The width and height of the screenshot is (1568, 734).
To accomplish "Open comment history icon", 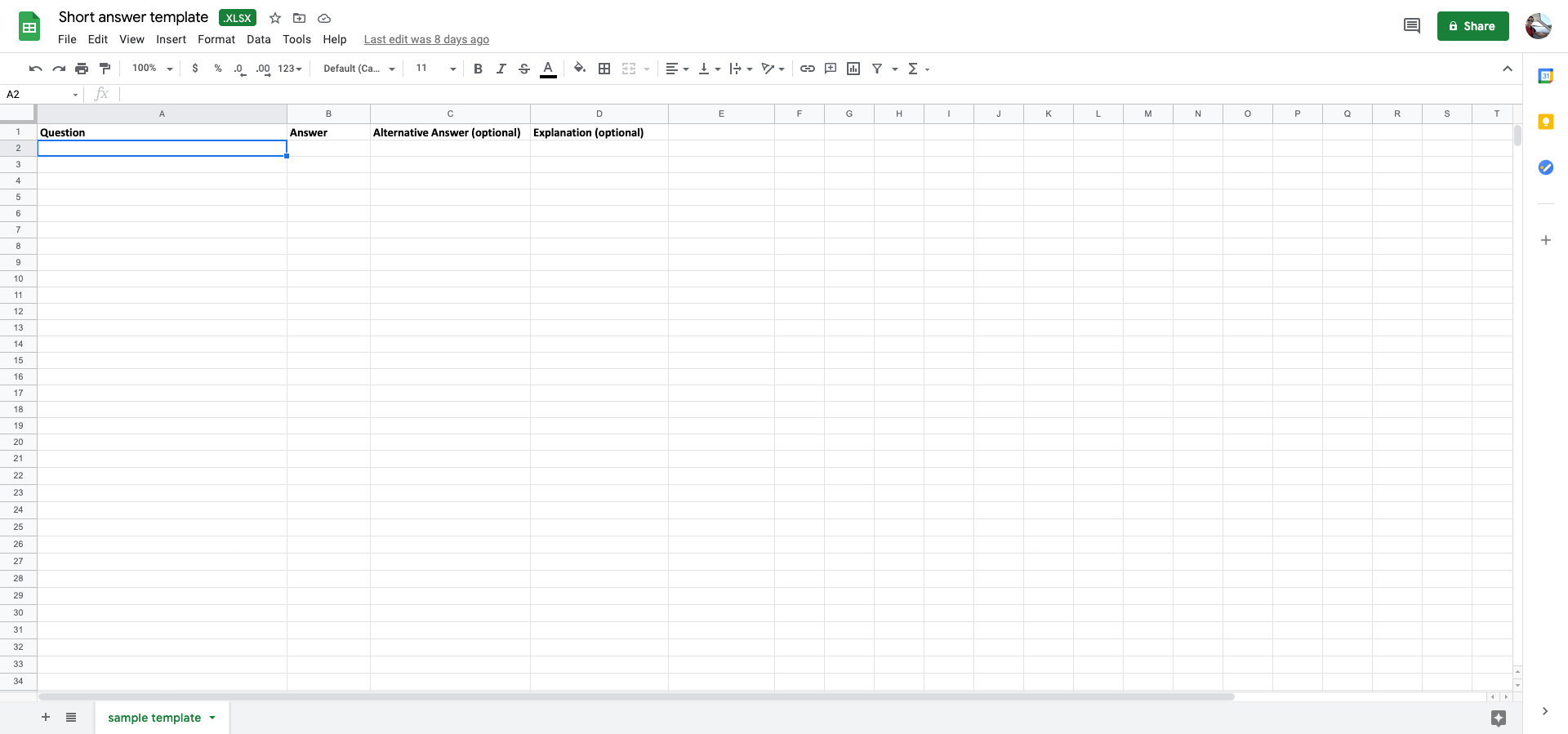I will [1411, 26].
